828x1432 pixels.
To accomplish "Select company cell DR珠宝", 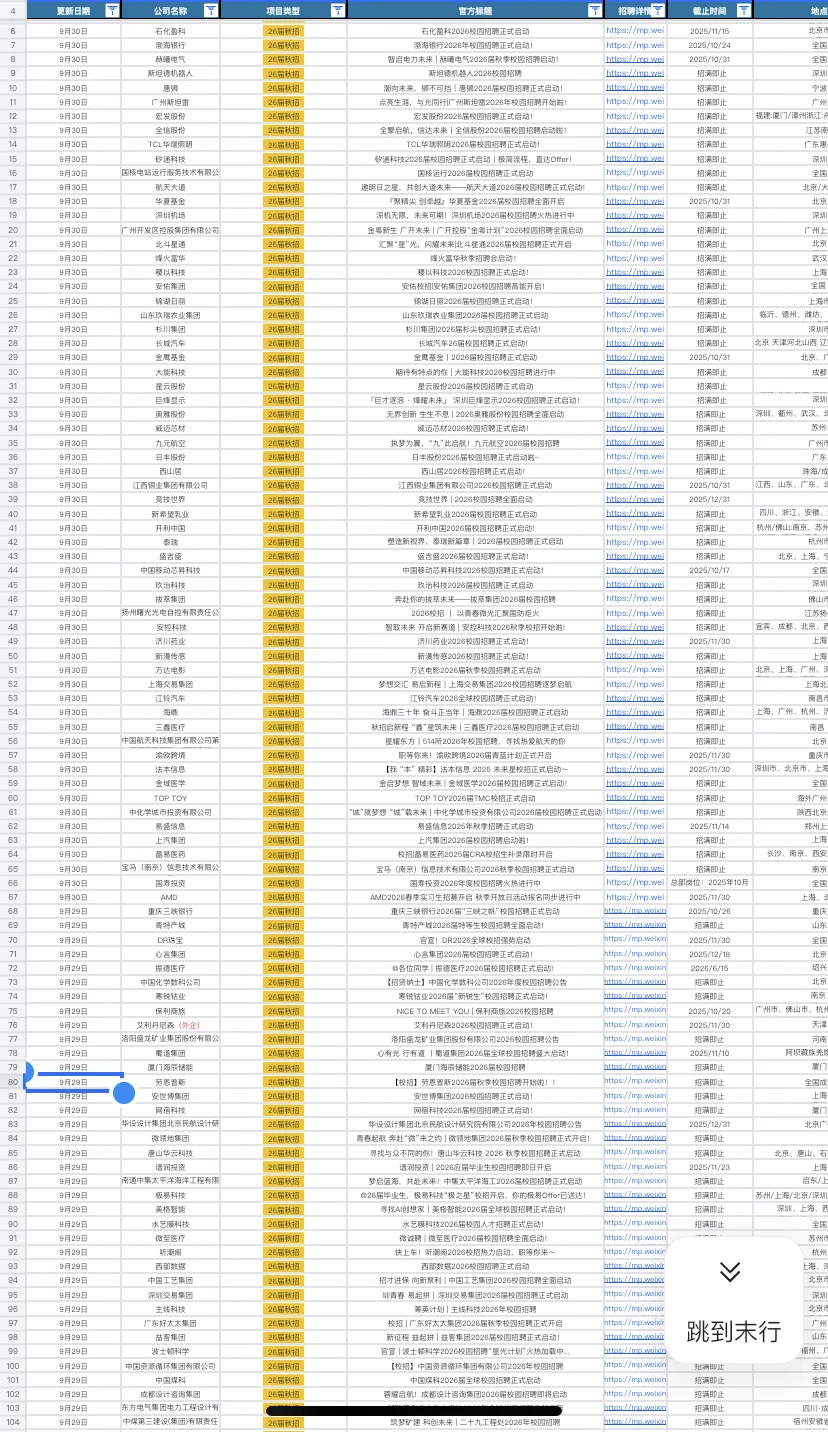I will tap(171, 940).
